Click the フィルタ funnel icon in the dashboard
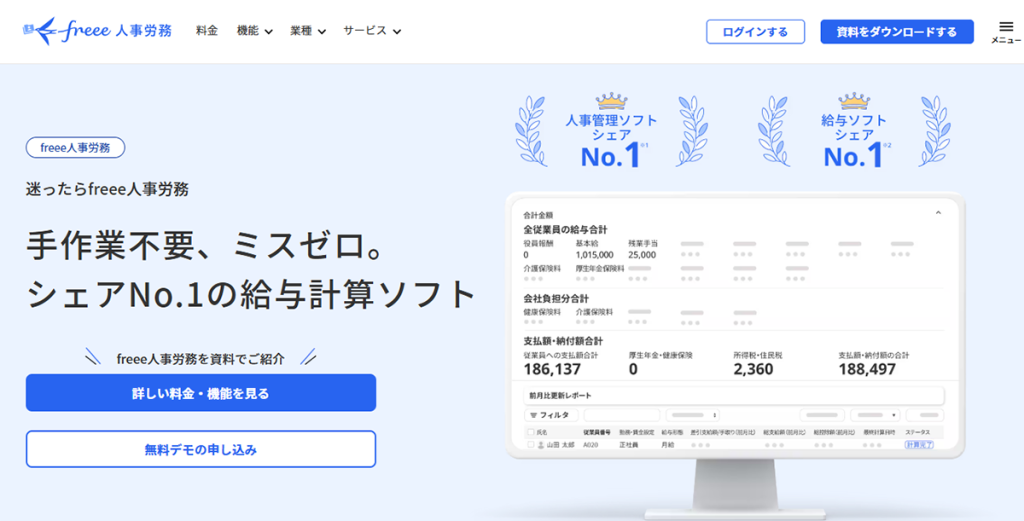Image resolution: width=1024 pixels, height=521 pixels. tap(532, 415)
